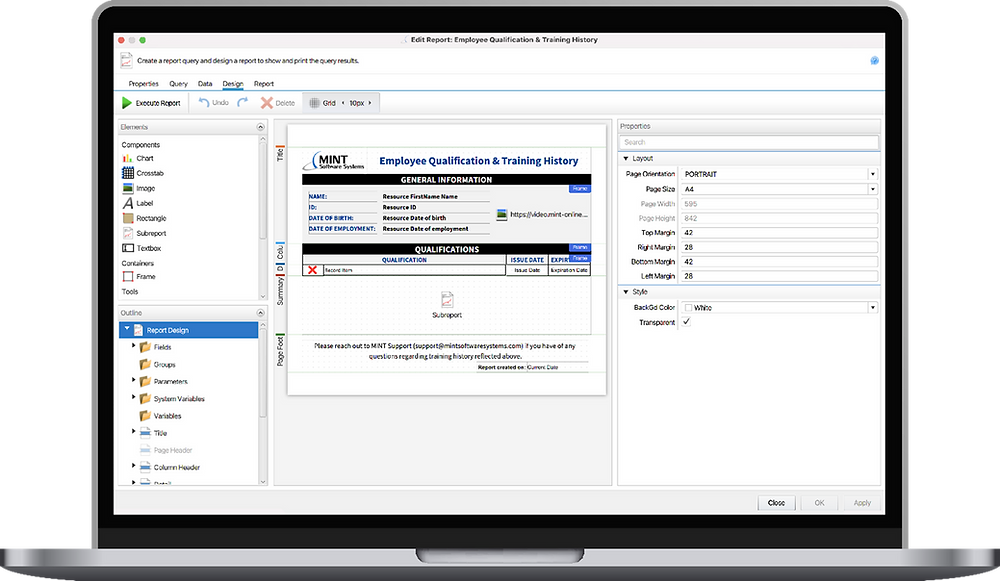Collapse the Report Design tree node

point(127,329)
